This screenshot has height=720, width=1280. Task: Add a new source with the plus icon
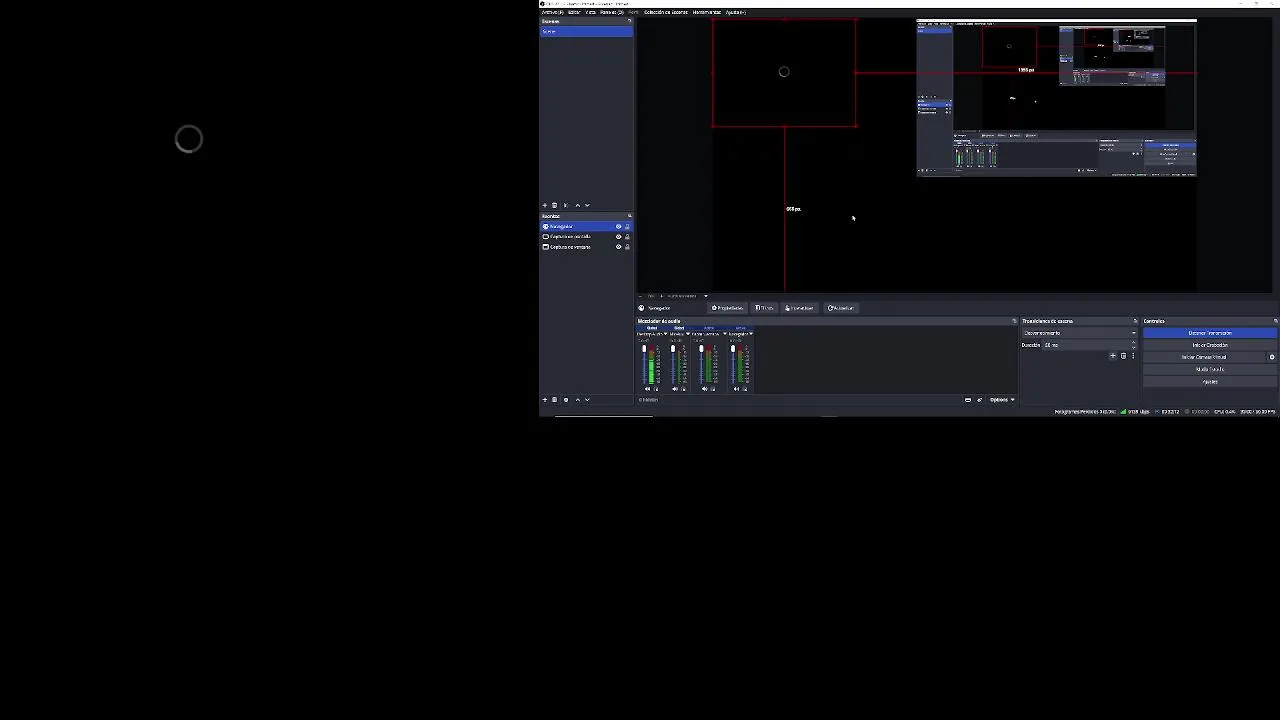pos(544,399)
